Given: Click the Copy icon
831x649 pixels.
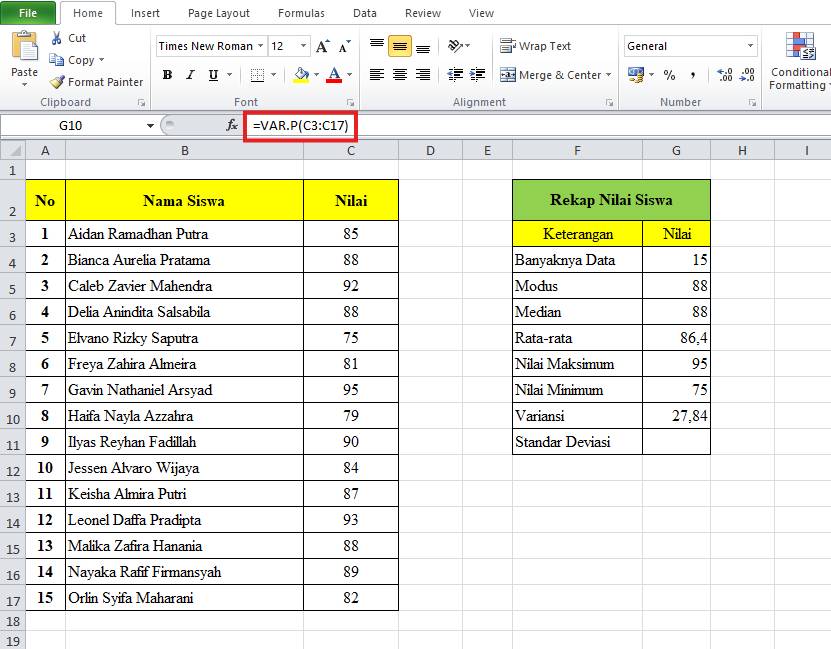Looking at the screenshot, I should [x=56, y=60].
